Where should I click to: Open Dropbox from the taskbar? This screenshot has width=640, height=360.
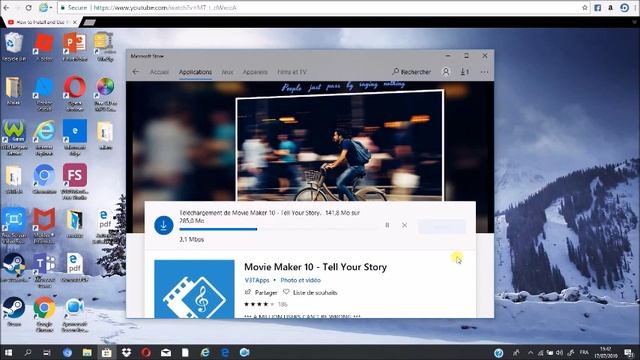tap(126, 353)
